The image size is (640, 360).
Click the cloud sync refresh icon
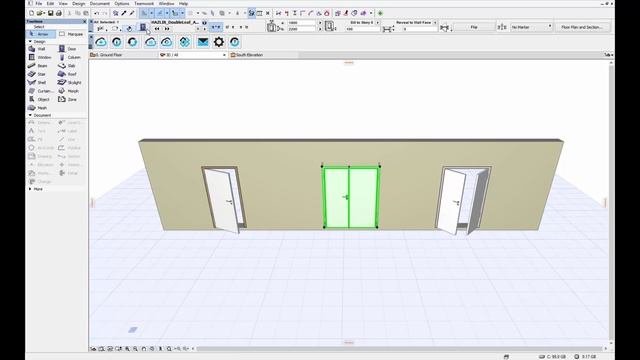133,42
